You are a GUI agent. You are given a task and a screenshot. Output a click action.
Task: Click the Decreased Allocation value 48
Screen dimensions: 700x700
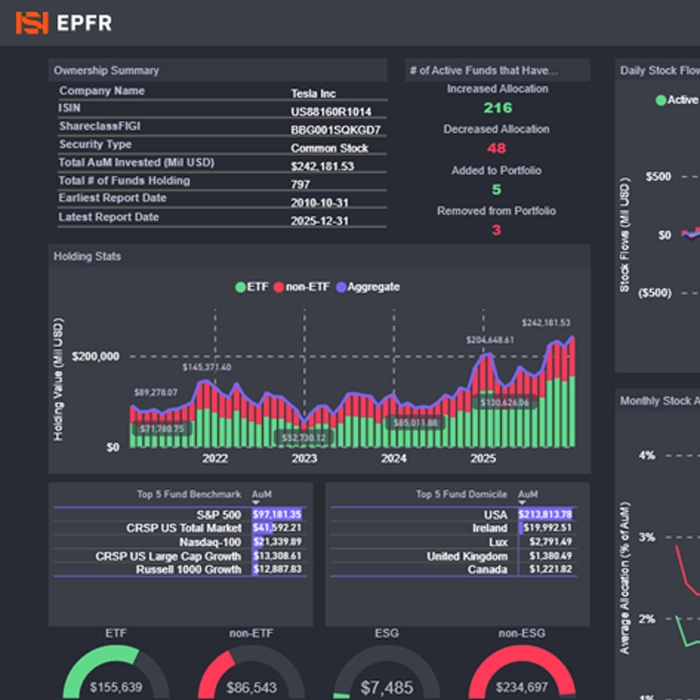tap(497, 149)
